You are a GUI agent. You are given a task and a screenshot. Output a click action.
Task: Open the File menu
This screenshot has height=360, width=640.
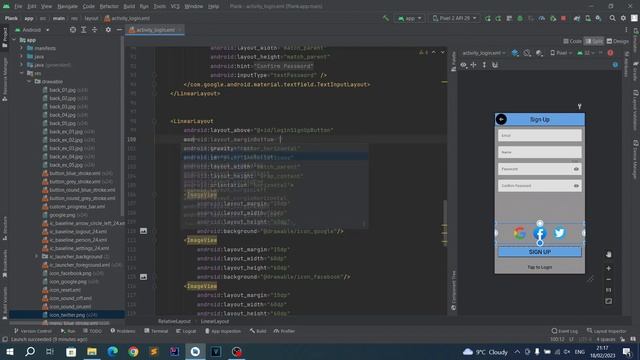click(x=18, y=7)
